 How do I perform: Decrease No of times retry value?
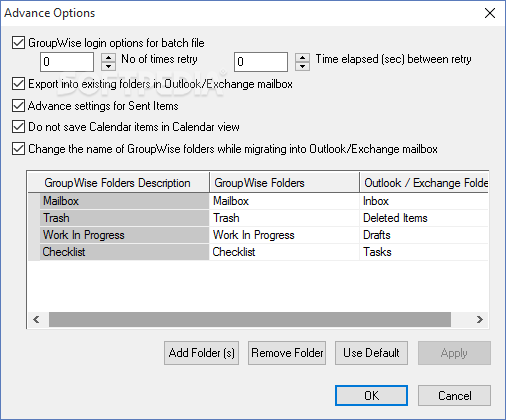tap(108, 66)
